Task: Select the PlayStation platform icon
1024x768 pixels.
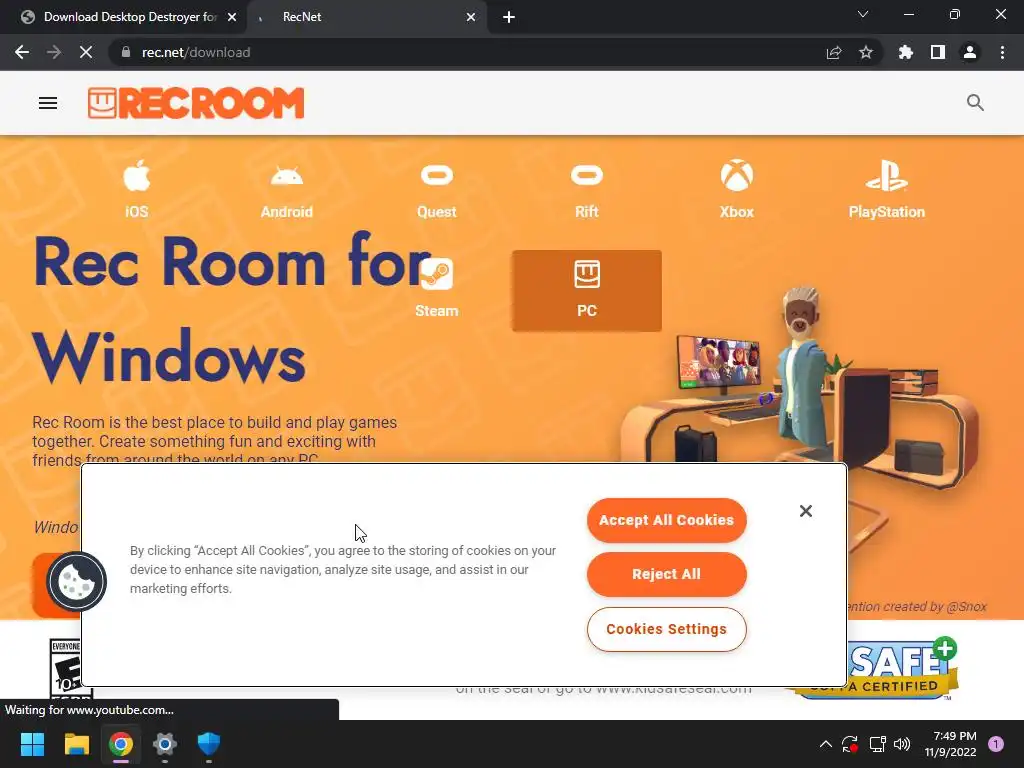Action: click(887, 189)
